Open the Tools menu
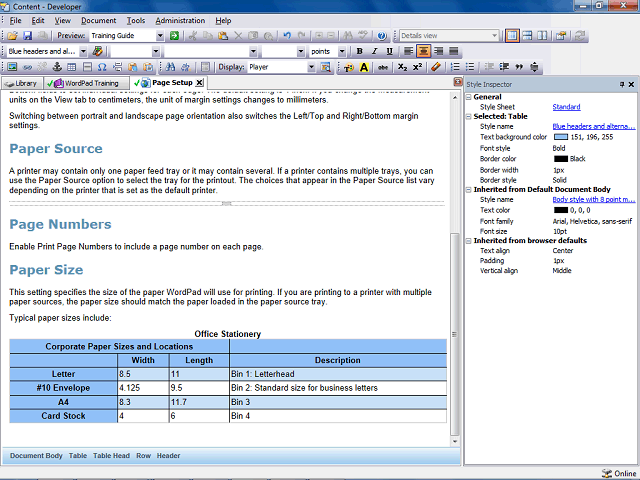 (x=136, y=20)
